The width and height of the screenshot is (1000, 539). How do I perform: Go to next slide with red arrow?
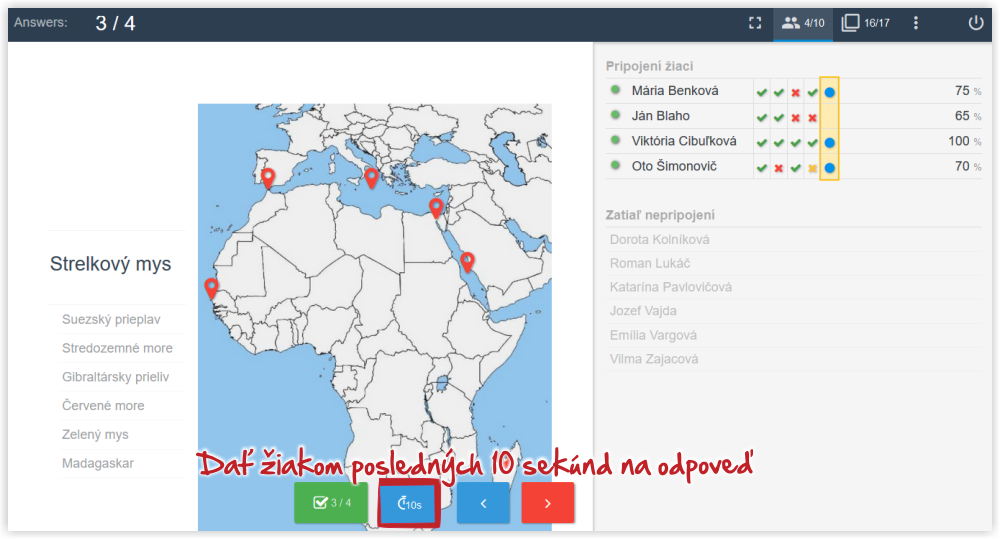pyautogui.click(x=548, y=503)
